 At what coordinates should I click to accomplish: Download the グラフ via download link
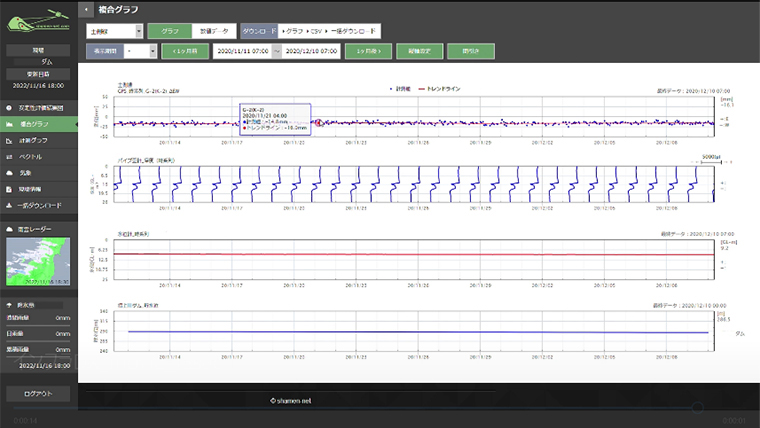pyautogui.click(x=292, y=31)
